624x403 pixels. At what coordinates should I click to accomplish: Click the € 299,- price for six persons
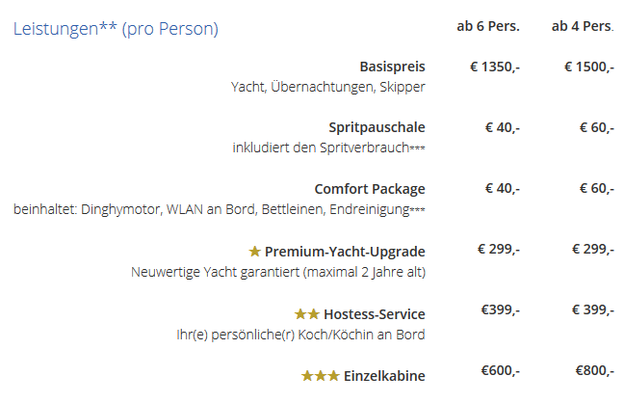[x=499, y=249]
